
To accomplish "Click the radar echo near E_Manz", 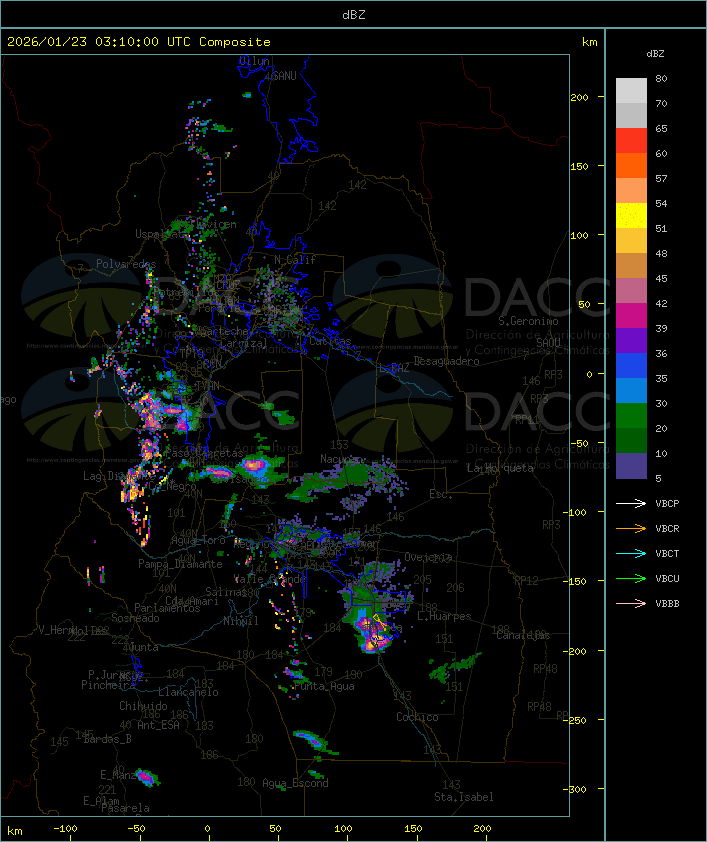I will pos(147,778).
